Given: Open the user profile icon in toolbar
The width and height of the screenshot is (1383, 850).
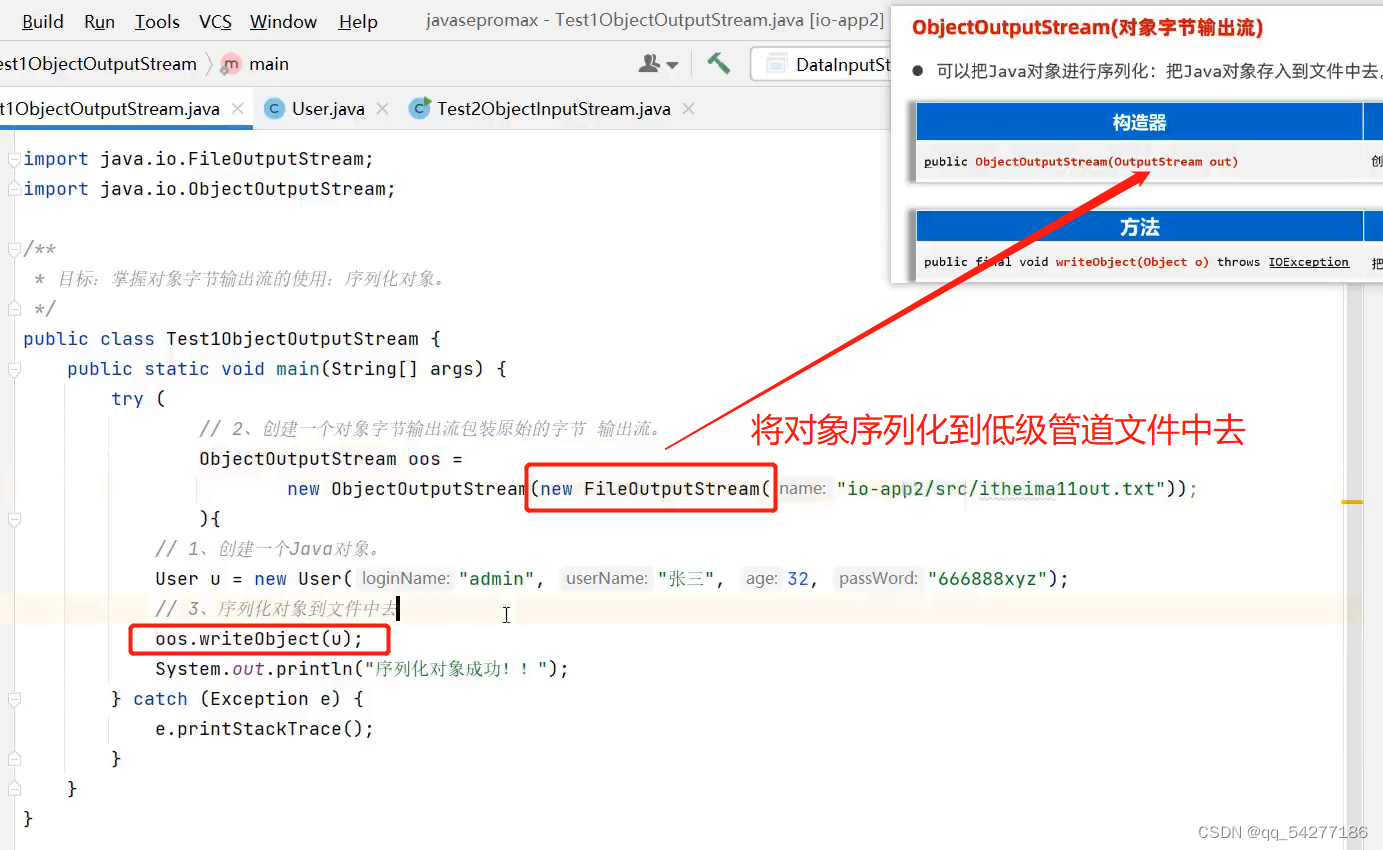Looking at the screenshot, I should pyautogui.click(x=658, y=63).
